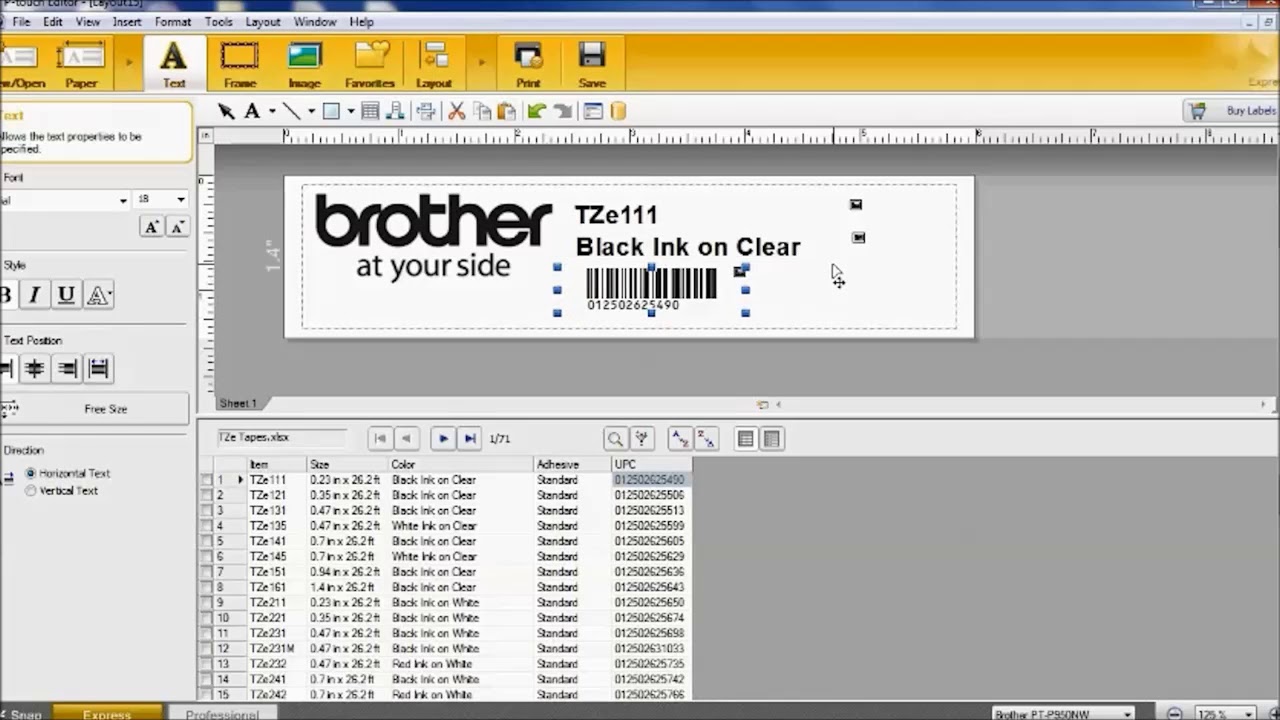Paste with clipboard icon
The width and height of the screenshot is (1280, 720).
click(506, 111)
